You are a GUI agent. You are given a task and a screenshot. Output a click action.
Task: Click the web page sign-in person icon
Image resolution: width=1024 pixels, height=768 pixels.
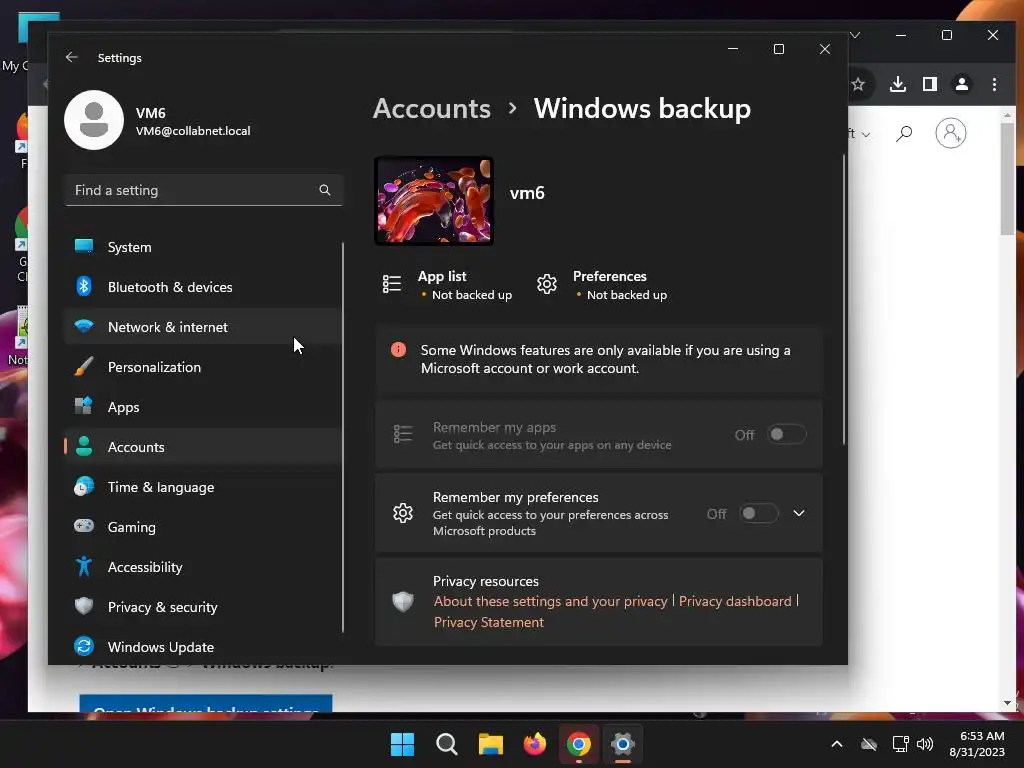pyautogui.click(x=951, y=133)
